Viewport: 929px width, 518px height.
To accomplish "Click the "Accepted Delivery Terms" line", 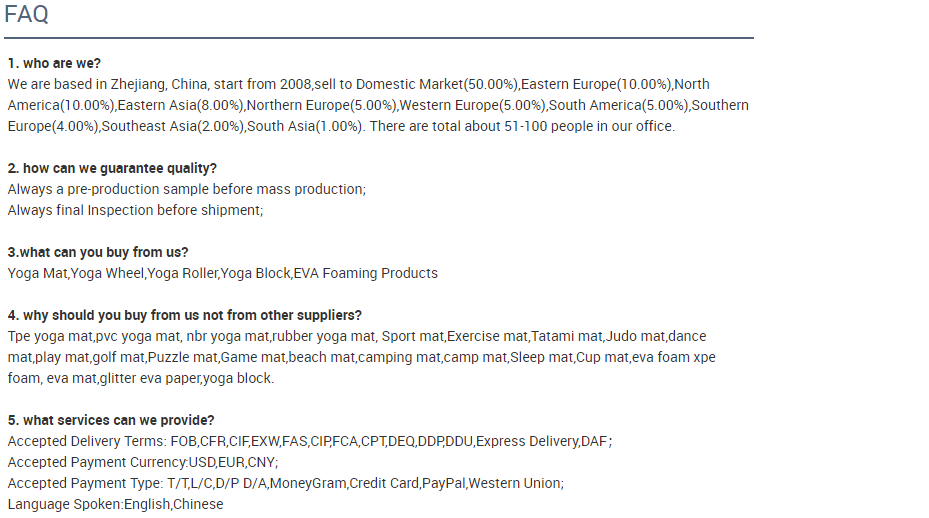I will tap(310, 441).
